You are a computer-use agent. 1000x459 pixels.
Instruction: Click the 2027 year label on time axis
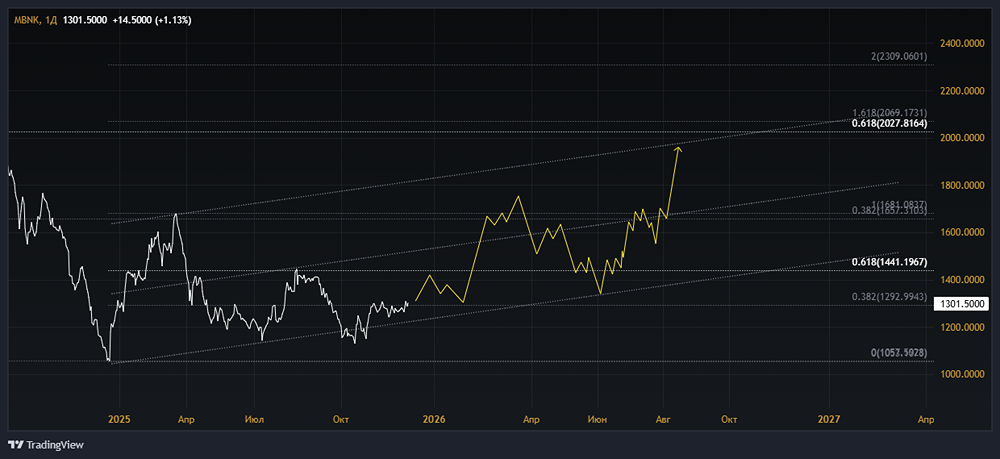[x=828, y=418]
